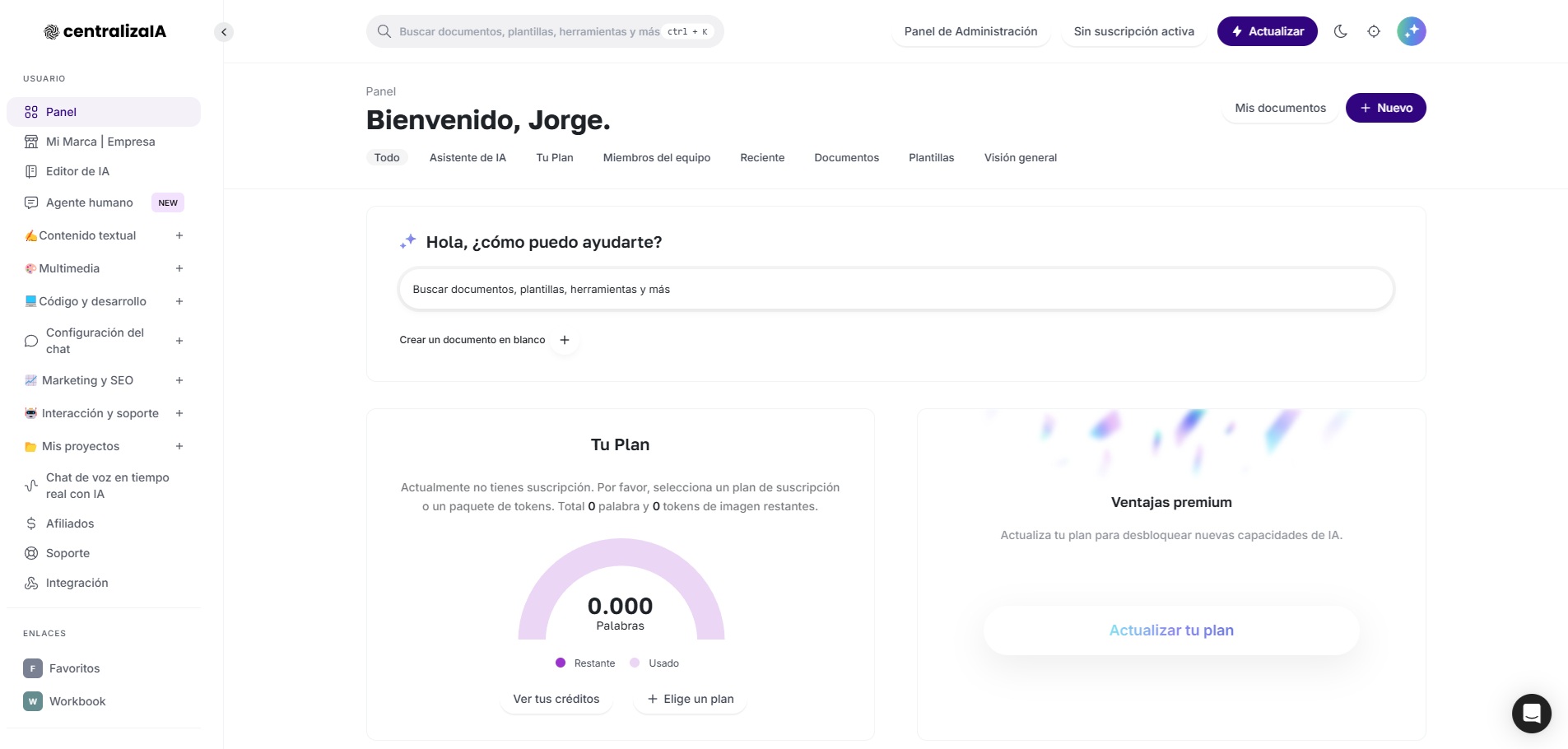Click the Usado light legend dot

click(635, 663)
